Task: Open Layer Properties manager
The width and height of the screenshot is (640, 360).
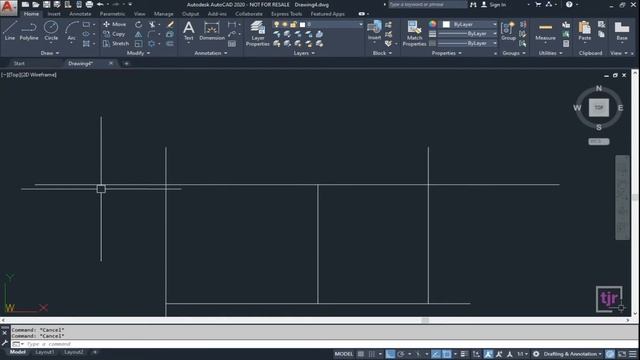Action: [x=258, y=33]
